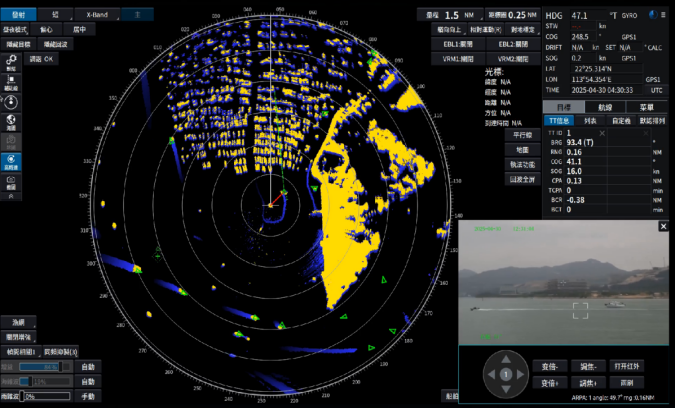Open the day/night mode dropdown
Image resolution: width=675 pixels, height=408 pixels.
15,30
